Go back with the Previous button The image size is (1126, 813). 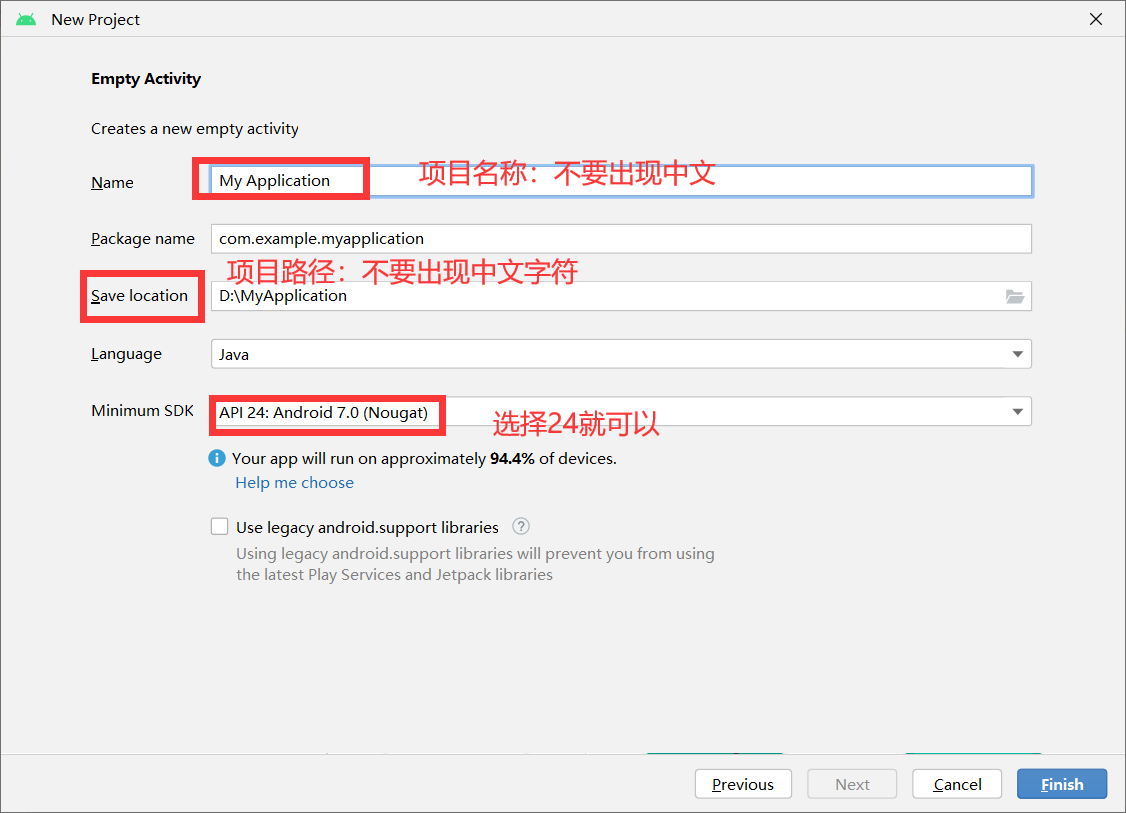pyautogui.click(x=743, y=784)
